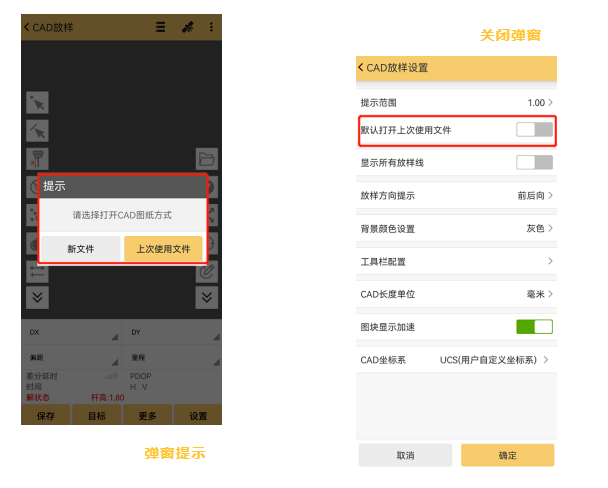Disable 图块显示加速 switch

click(534, 326)
